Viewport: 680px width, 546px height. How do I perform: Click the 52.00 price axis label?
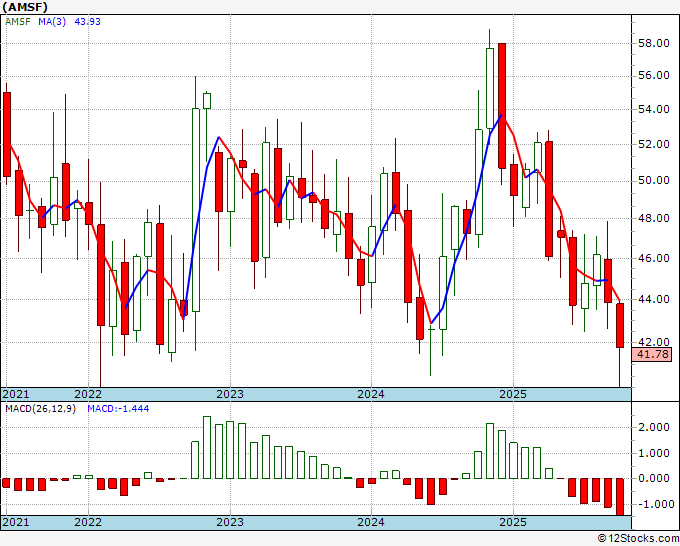coord(654,144)
